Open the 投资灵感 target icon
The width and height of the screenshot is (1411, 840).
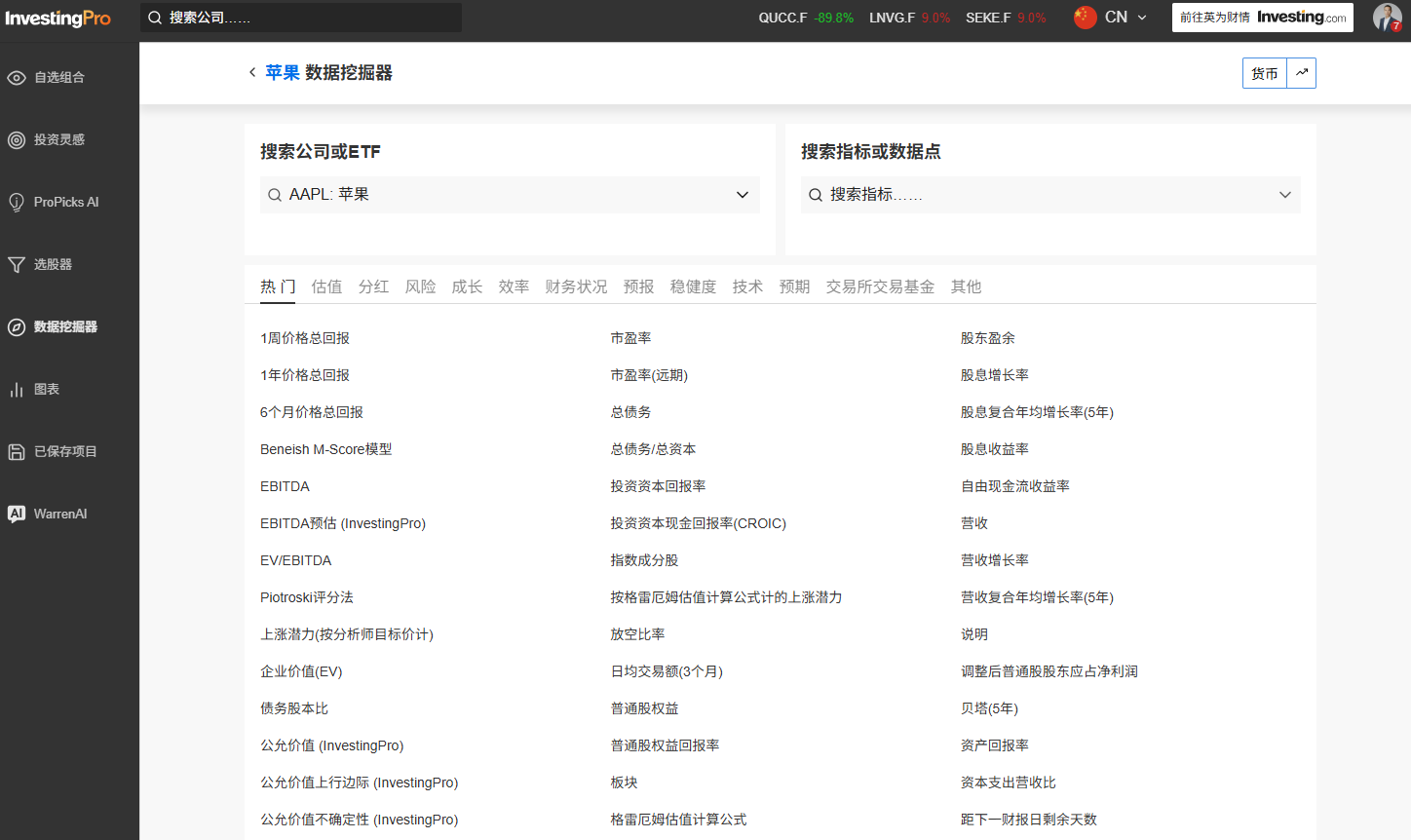coord(17,140)
